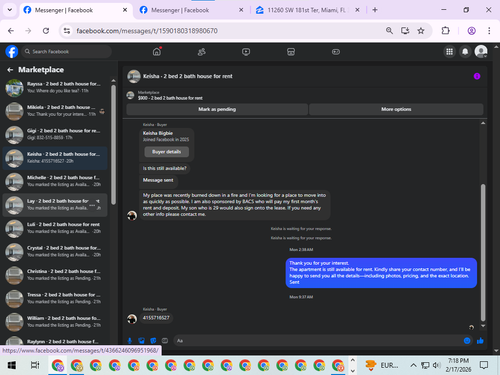Viewport: 500px width, 375px height.
Task: Click the browser back arrow
Action: [11, 31]
